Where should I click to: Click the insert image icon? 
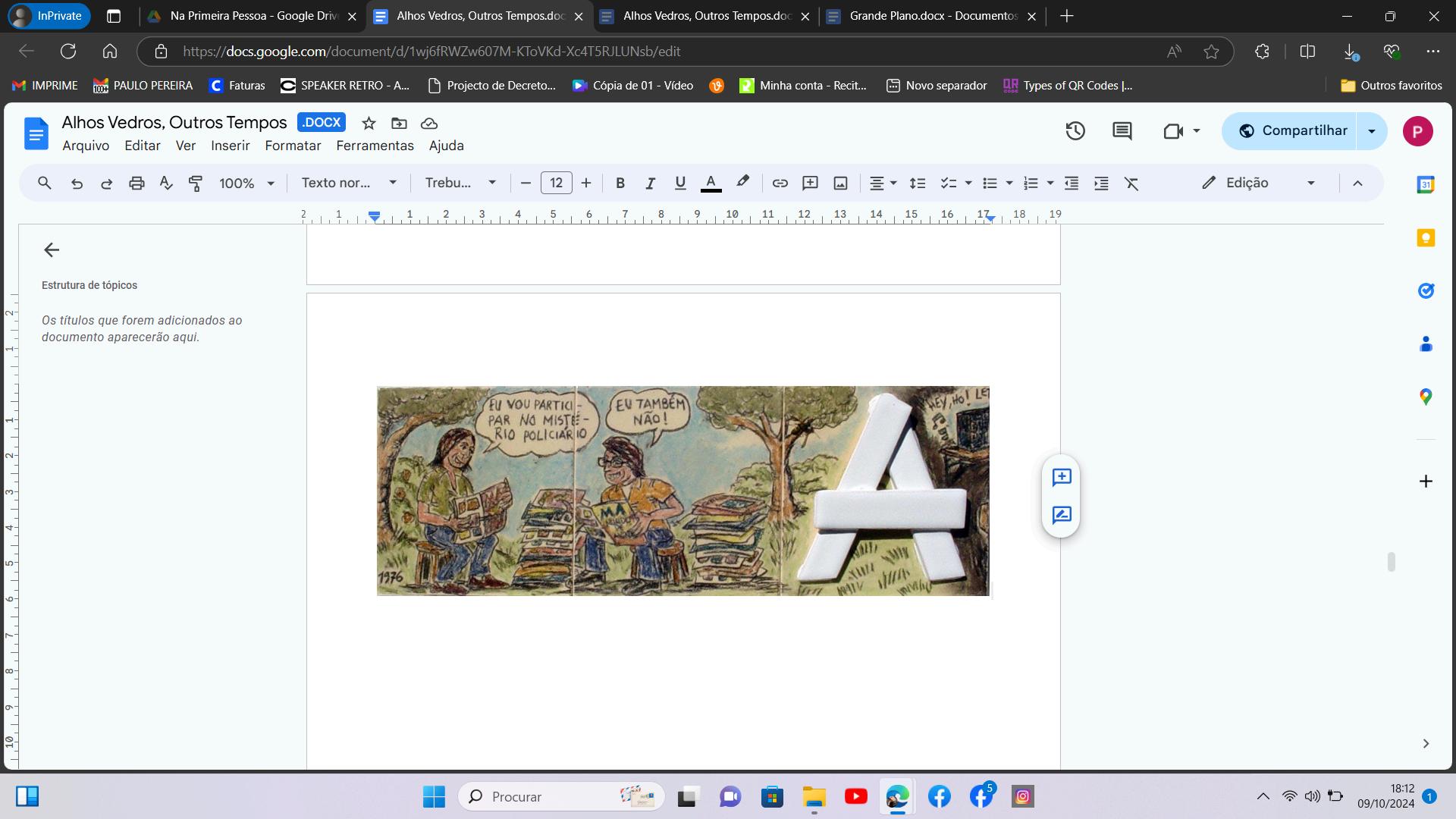840,183
